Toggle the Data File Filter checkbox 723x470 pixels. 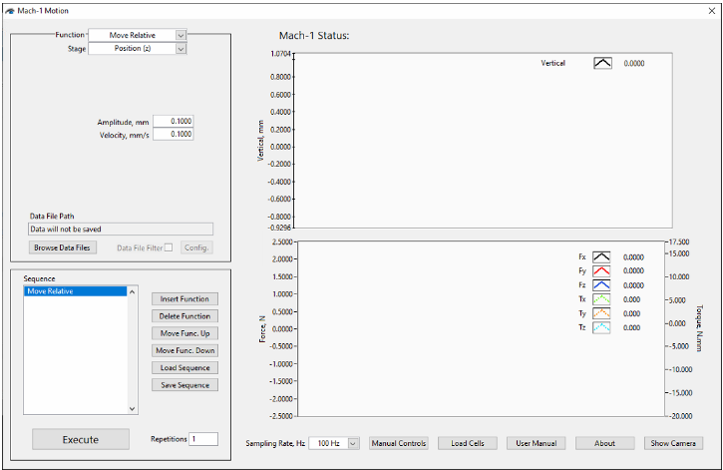169,247
